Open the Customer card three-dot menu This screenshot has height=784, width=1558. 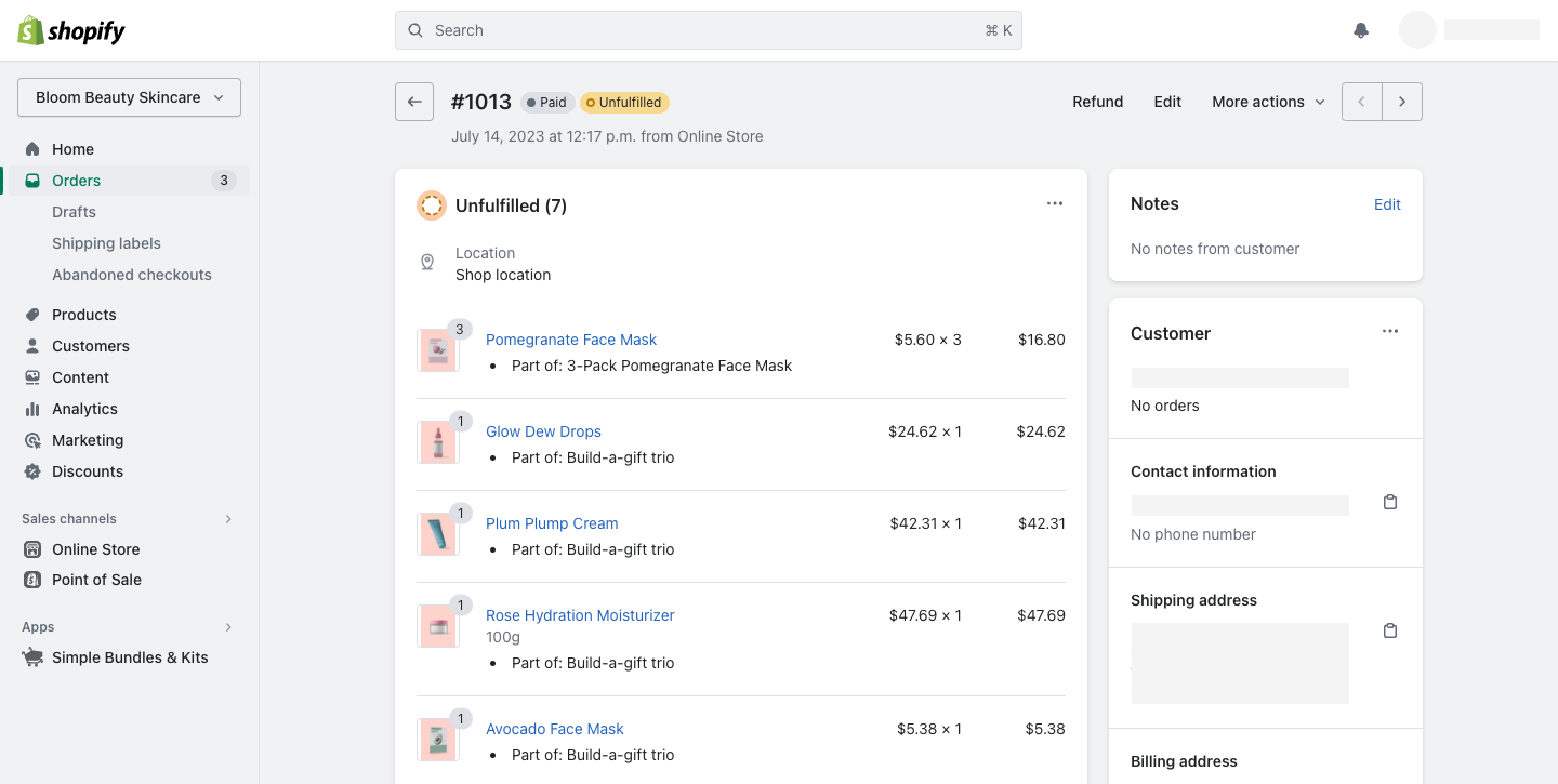1390,331
